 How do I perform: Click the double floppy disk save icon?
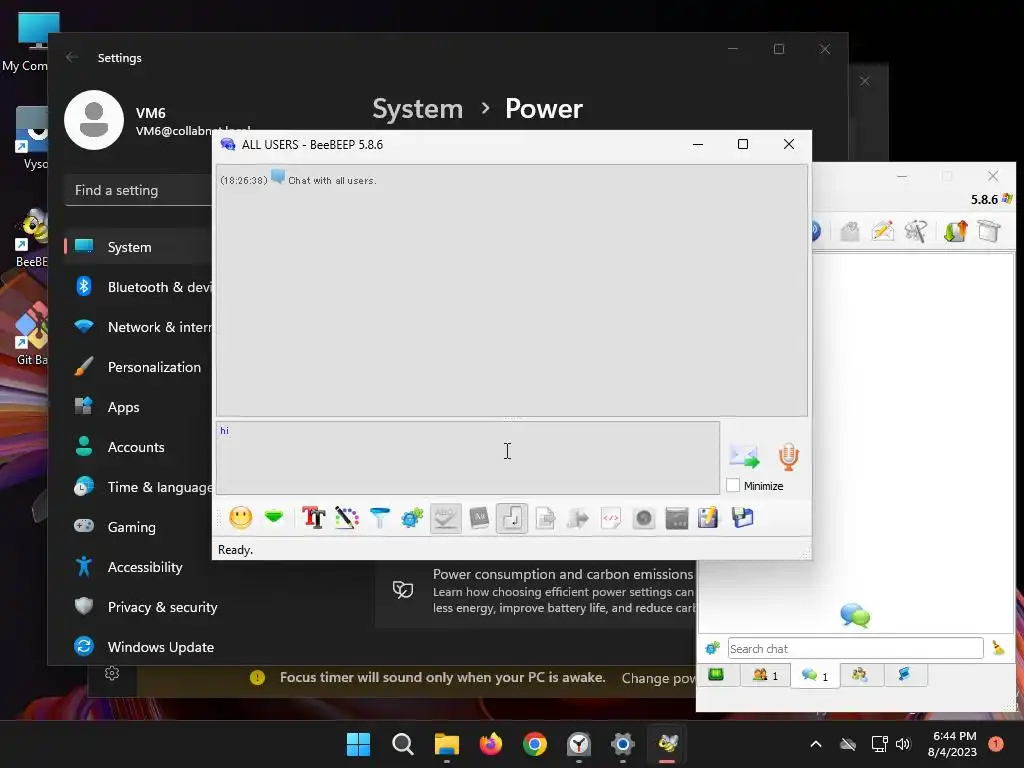[743, 518]
